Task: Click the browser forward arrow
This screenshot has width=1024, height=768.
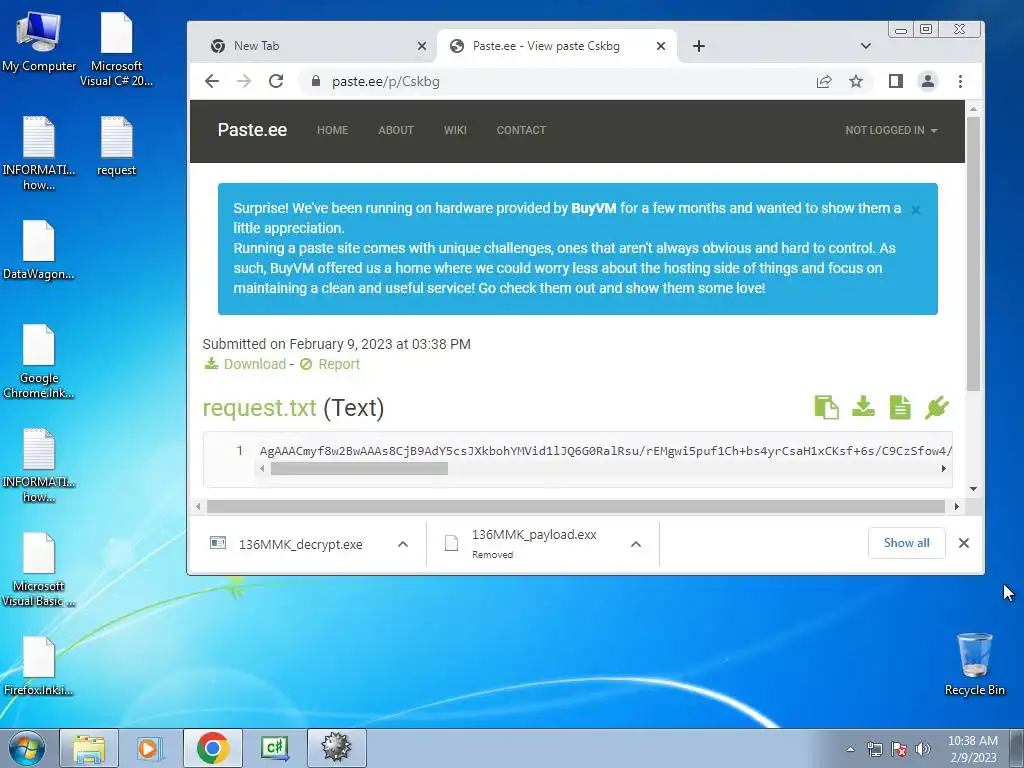Action: click(244, 81)
